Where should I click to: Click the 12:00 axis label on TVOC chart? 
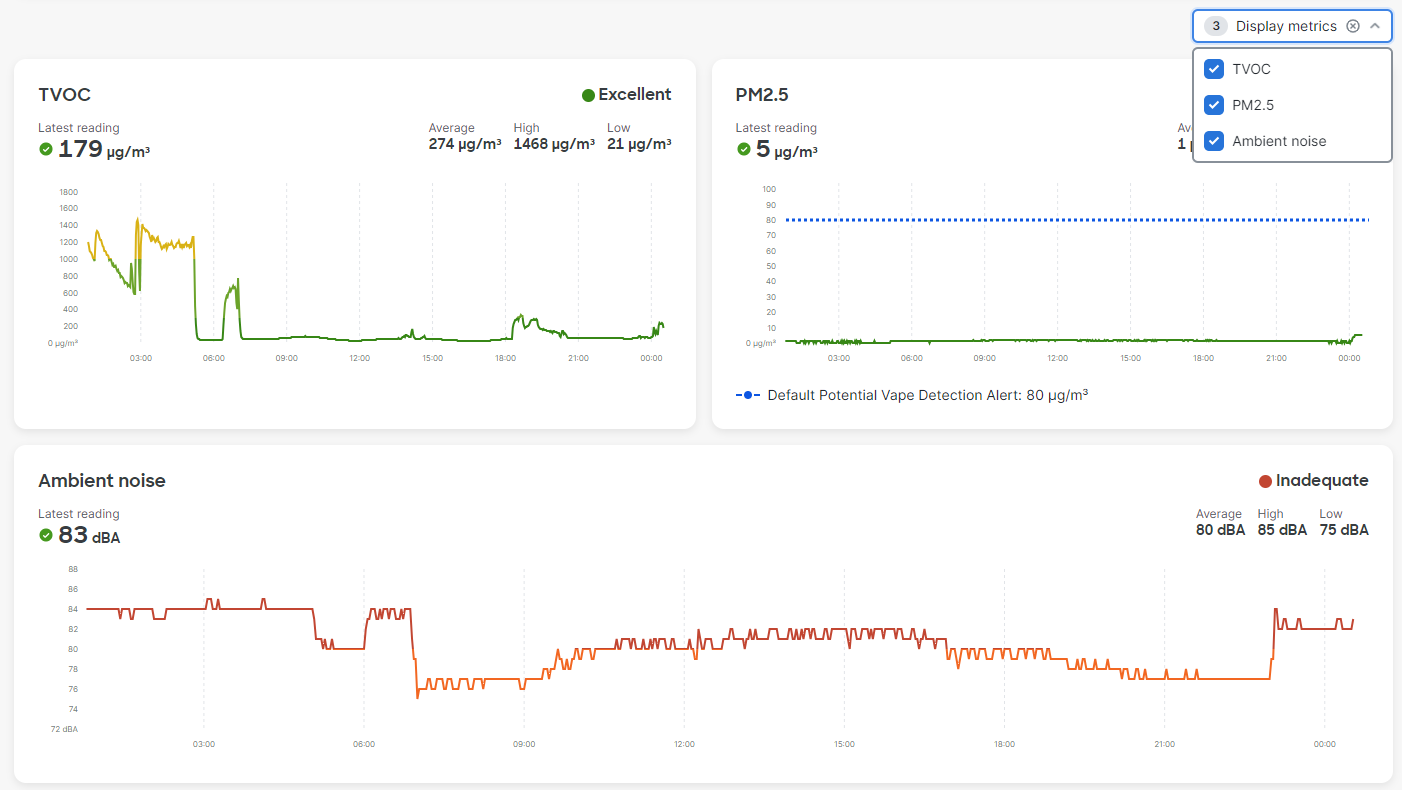click(359, 357)
